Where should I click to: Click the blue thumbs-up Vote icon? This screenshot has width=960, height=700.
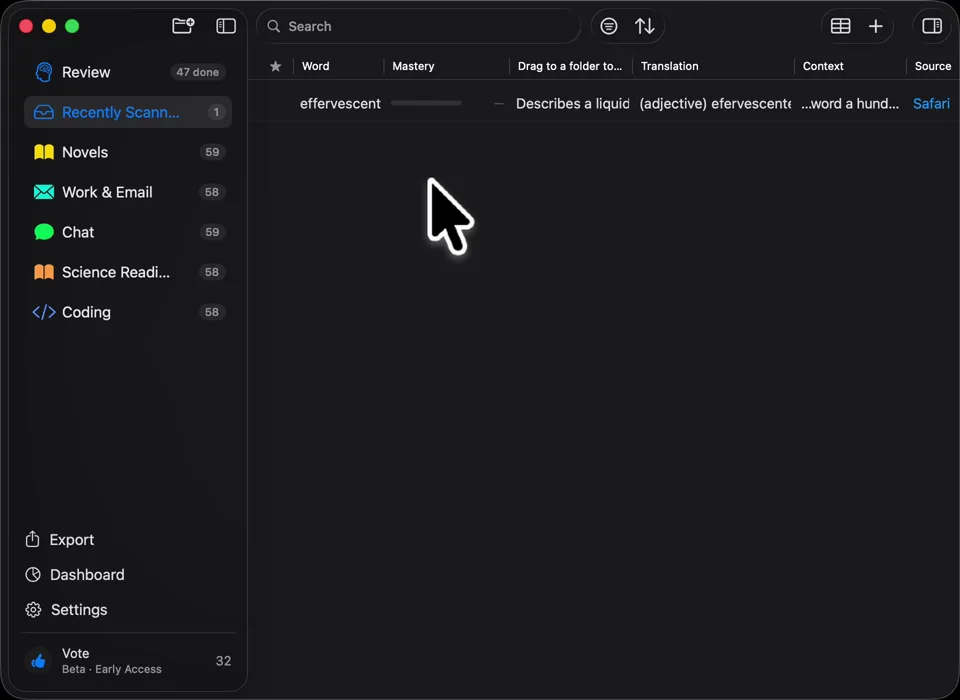(x=39, y=661)
